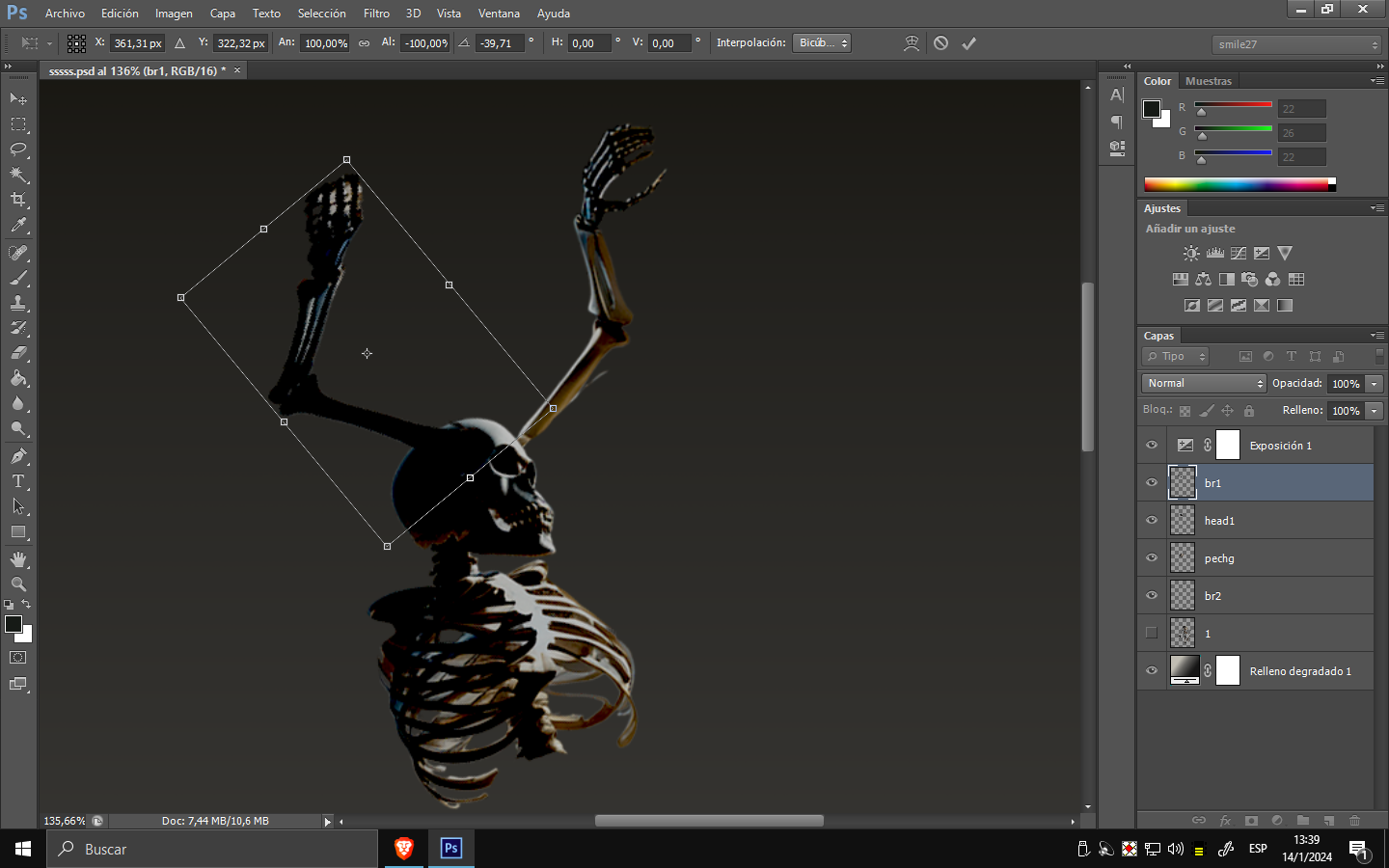Image resolution: width=1389 pixels, height=868 pixels.
Task: Switch to warp mode icon
Action: (x=911, y=43)
